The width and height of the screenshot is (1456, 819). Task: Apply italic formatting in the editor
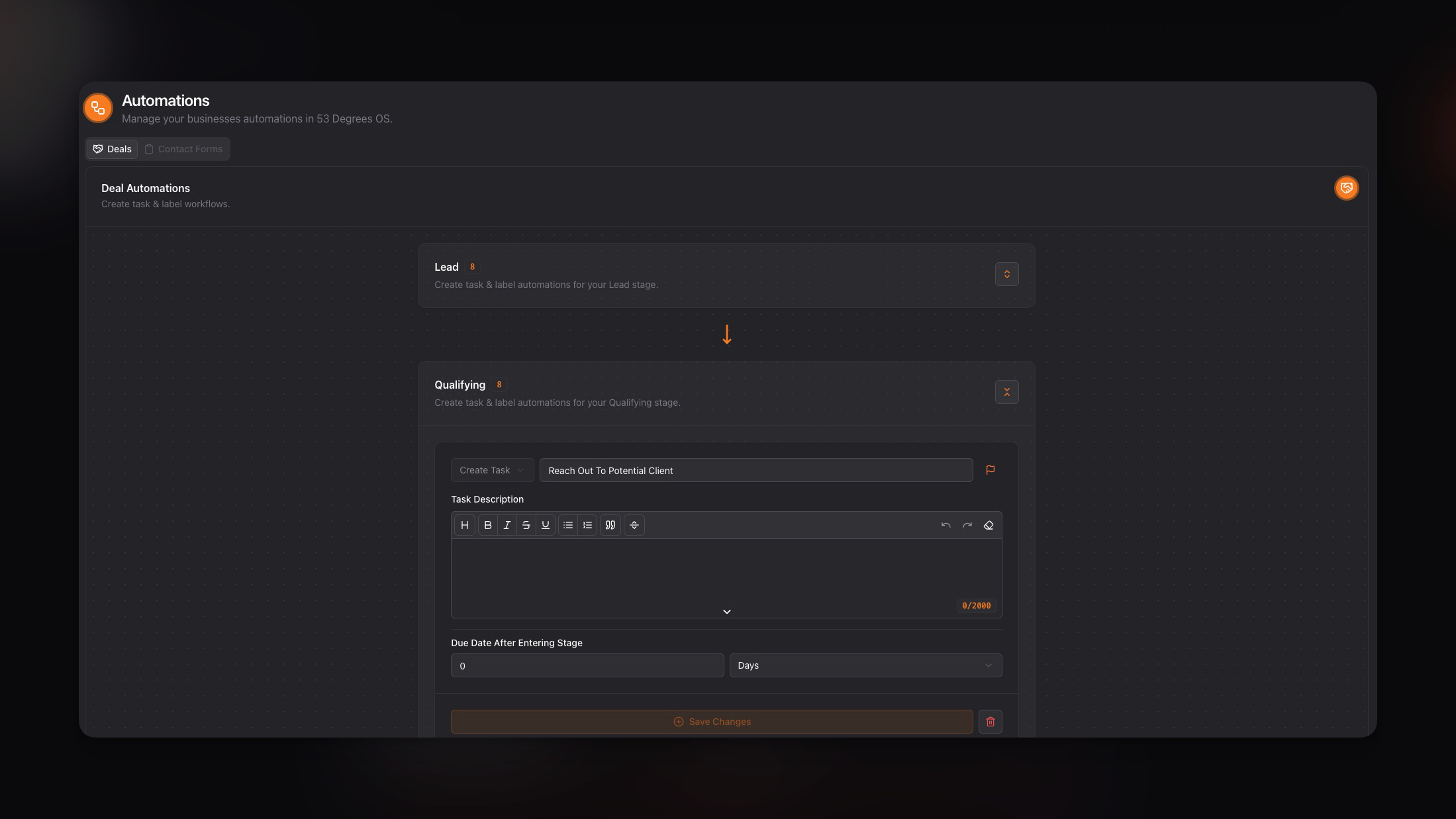[507, 524]
